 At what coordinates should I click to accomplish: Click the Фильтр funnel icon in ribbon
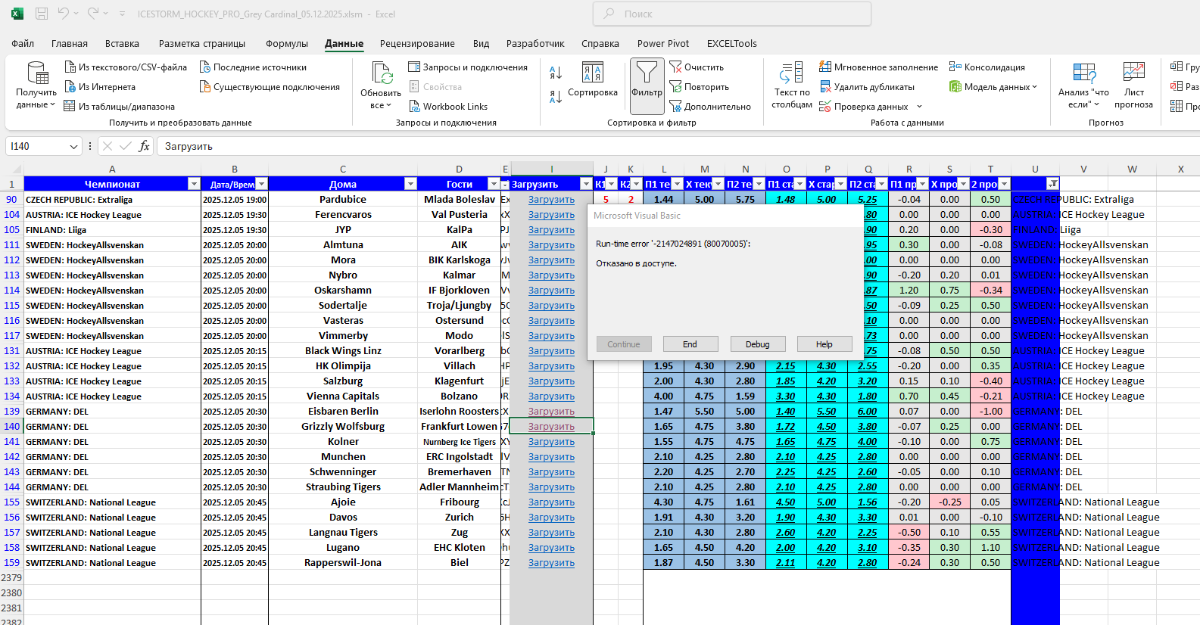click(647, 73)
